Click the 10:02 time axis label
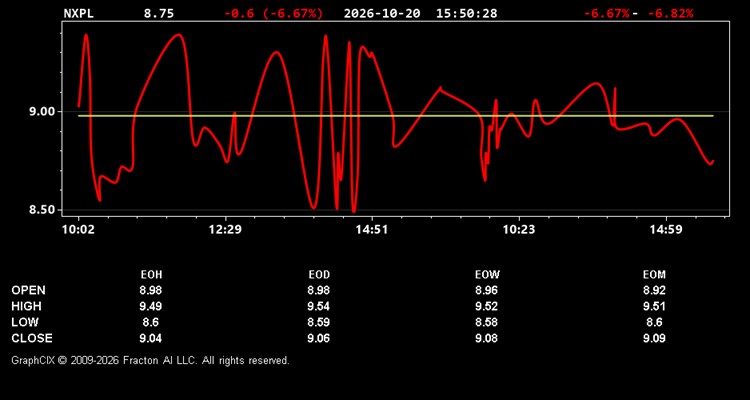This screenshot has height=400, width=750. coord(78,229)
